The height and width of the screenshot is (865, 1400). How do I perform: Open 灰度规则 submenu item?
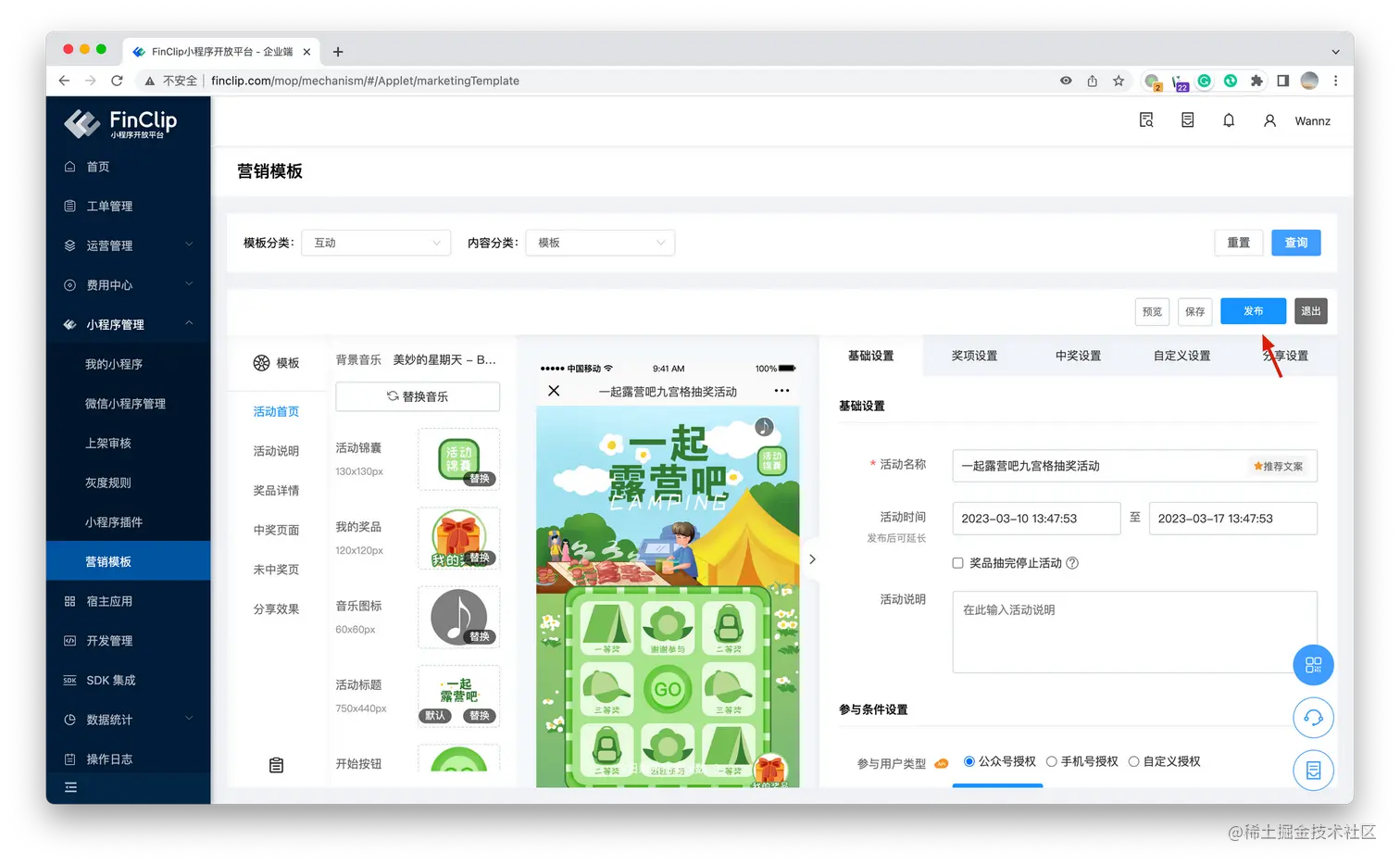tap(128, 483)
